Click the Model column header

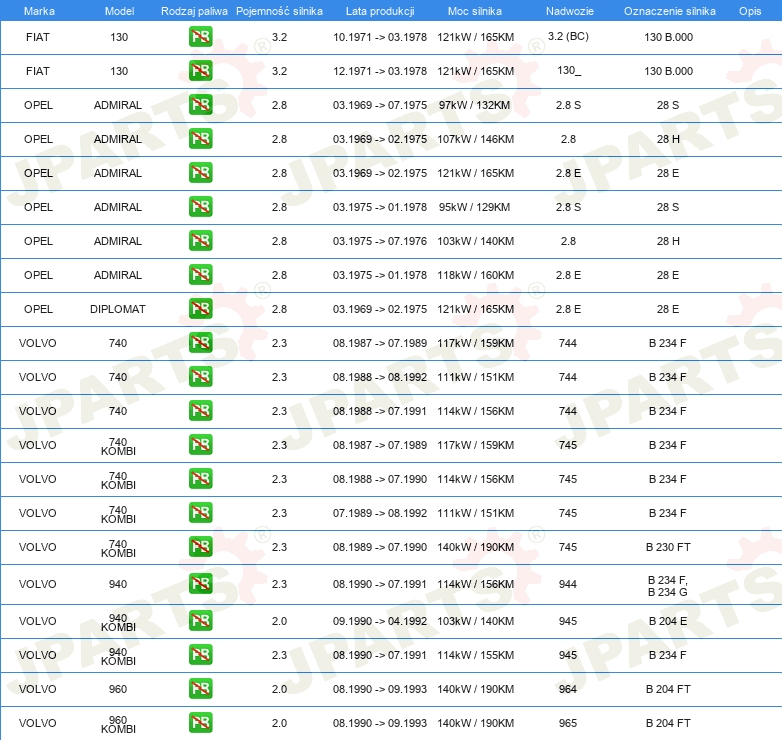(119, 11)
